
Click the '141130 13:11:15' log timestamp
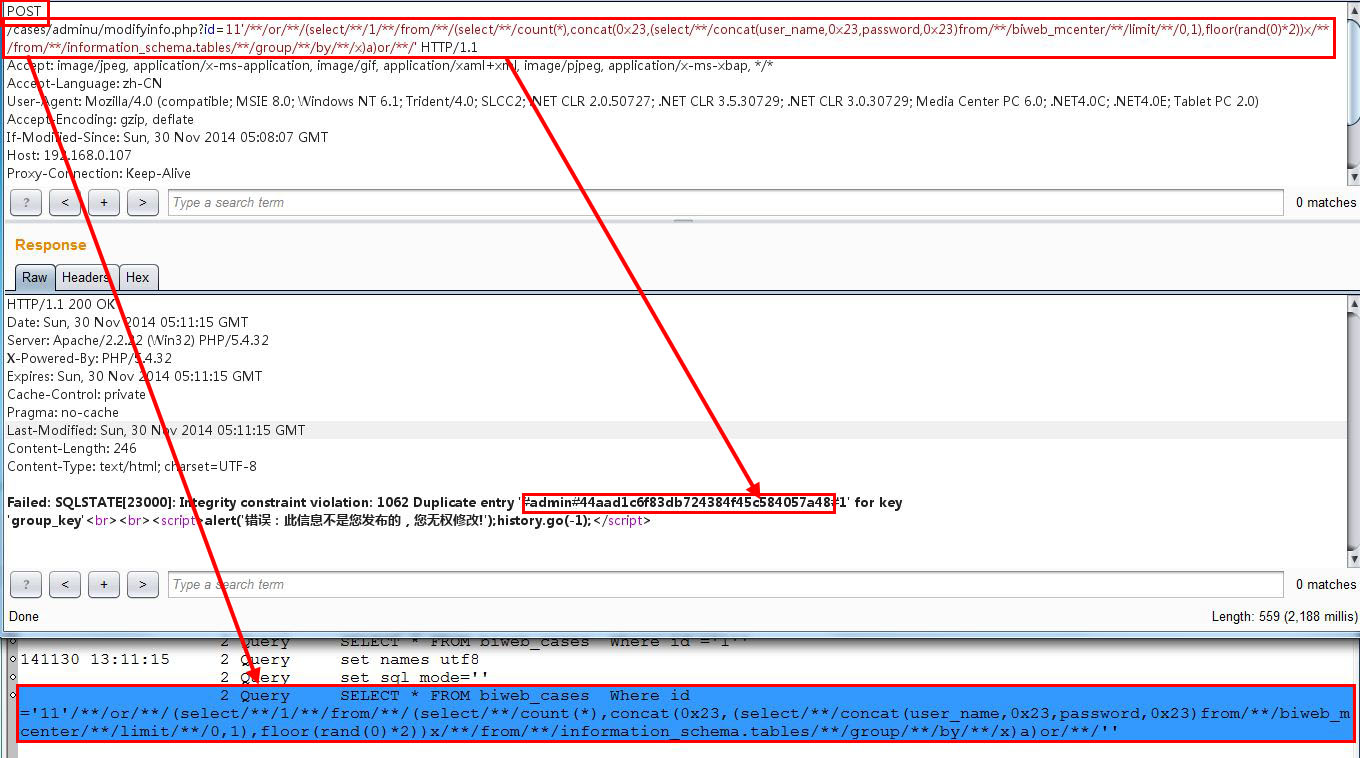click(95, 660)
